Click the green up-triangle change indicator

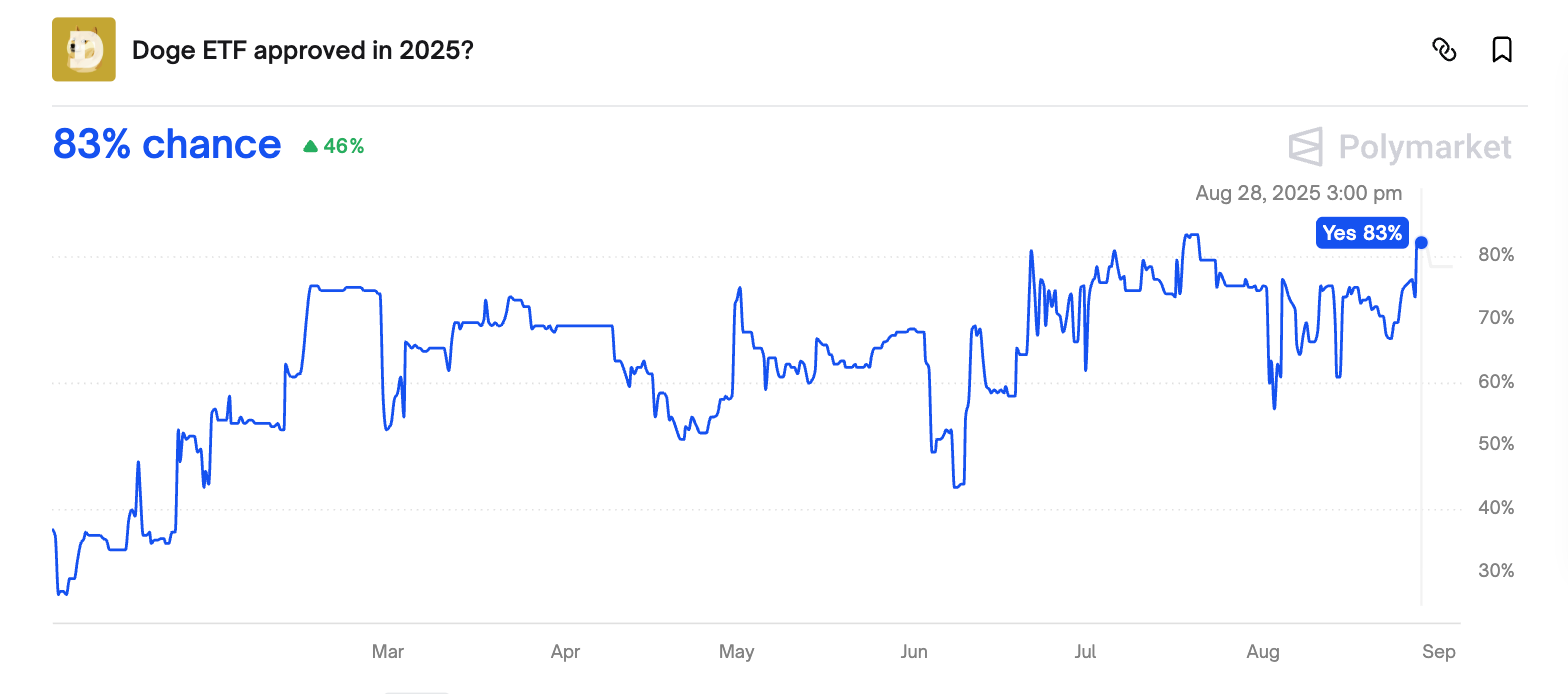[x=311, y=147]
